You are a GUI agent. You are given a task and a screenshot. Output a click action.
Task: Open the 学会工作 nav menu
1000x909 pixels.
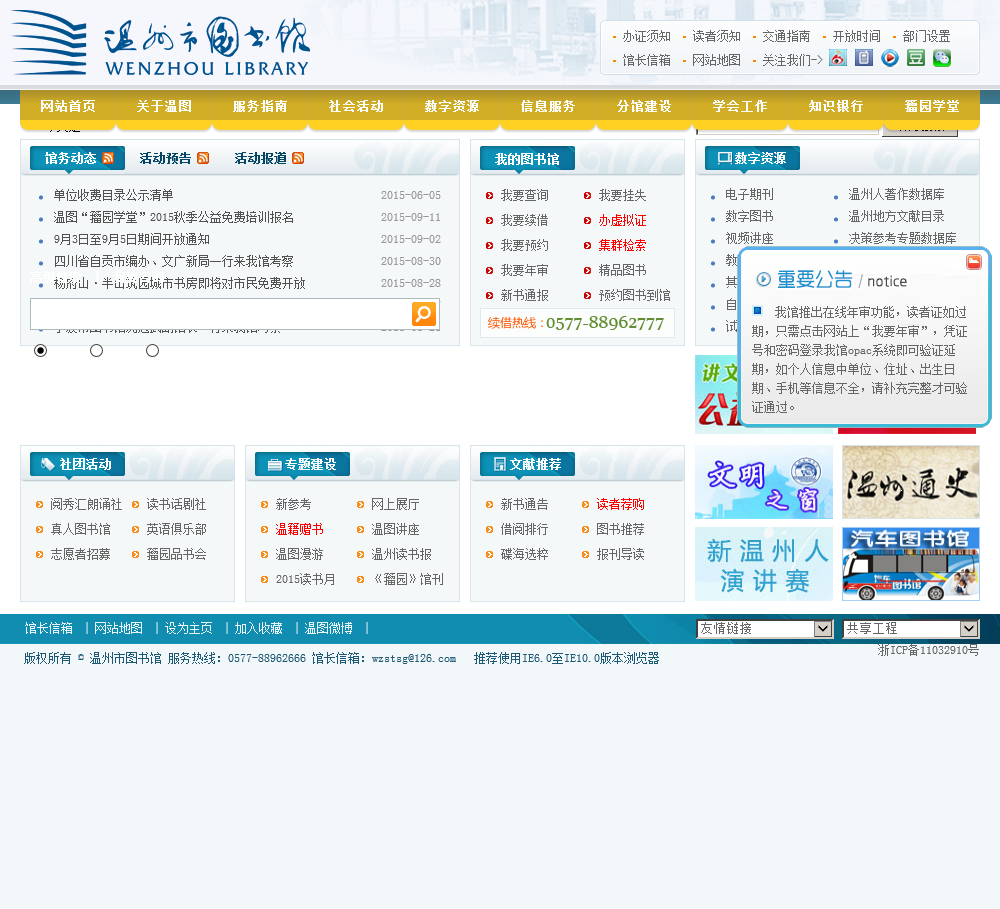(x=740, y=107)
